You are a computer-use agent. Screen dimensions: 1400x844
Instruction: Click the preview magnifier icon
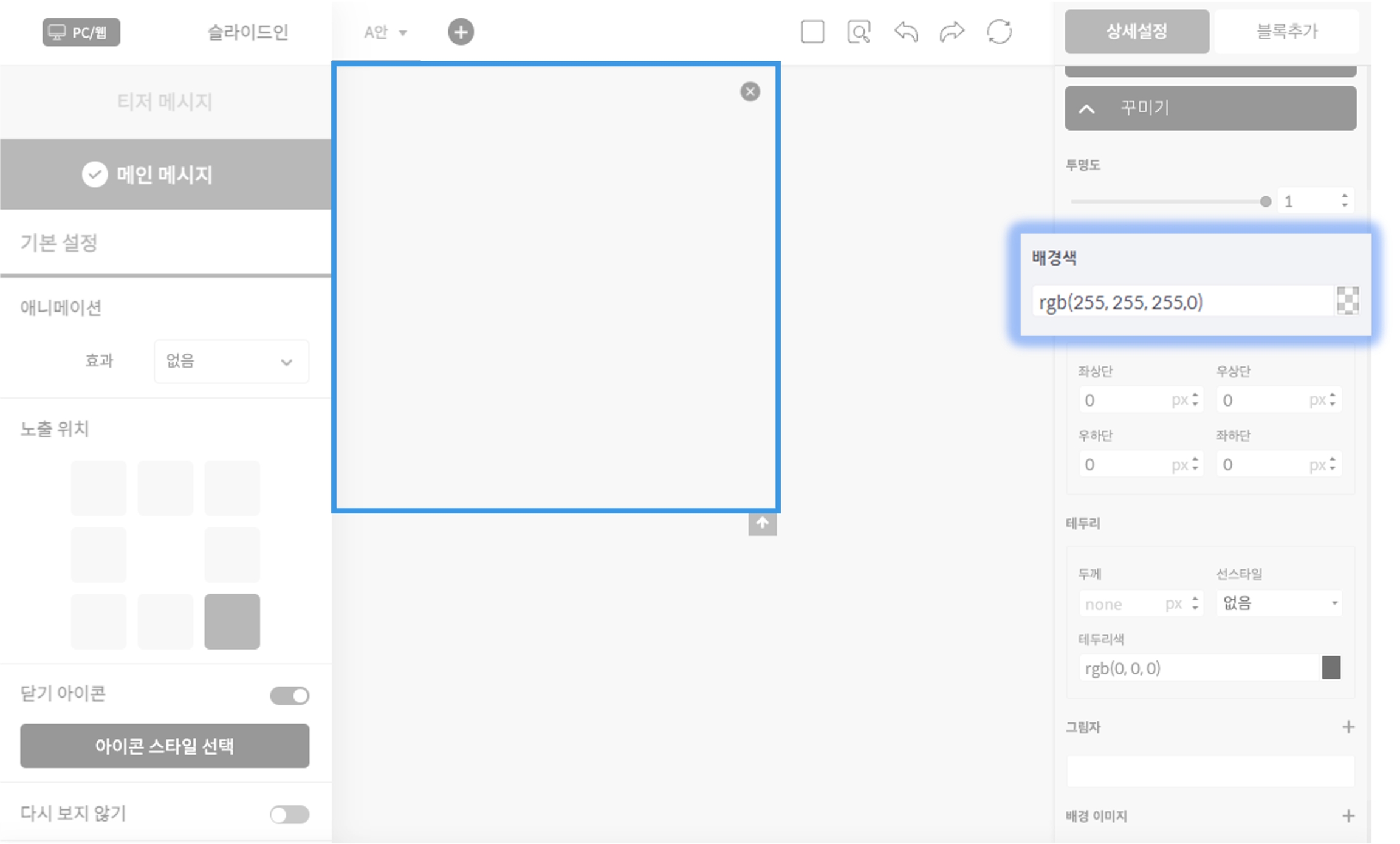[x=859, y=32]
